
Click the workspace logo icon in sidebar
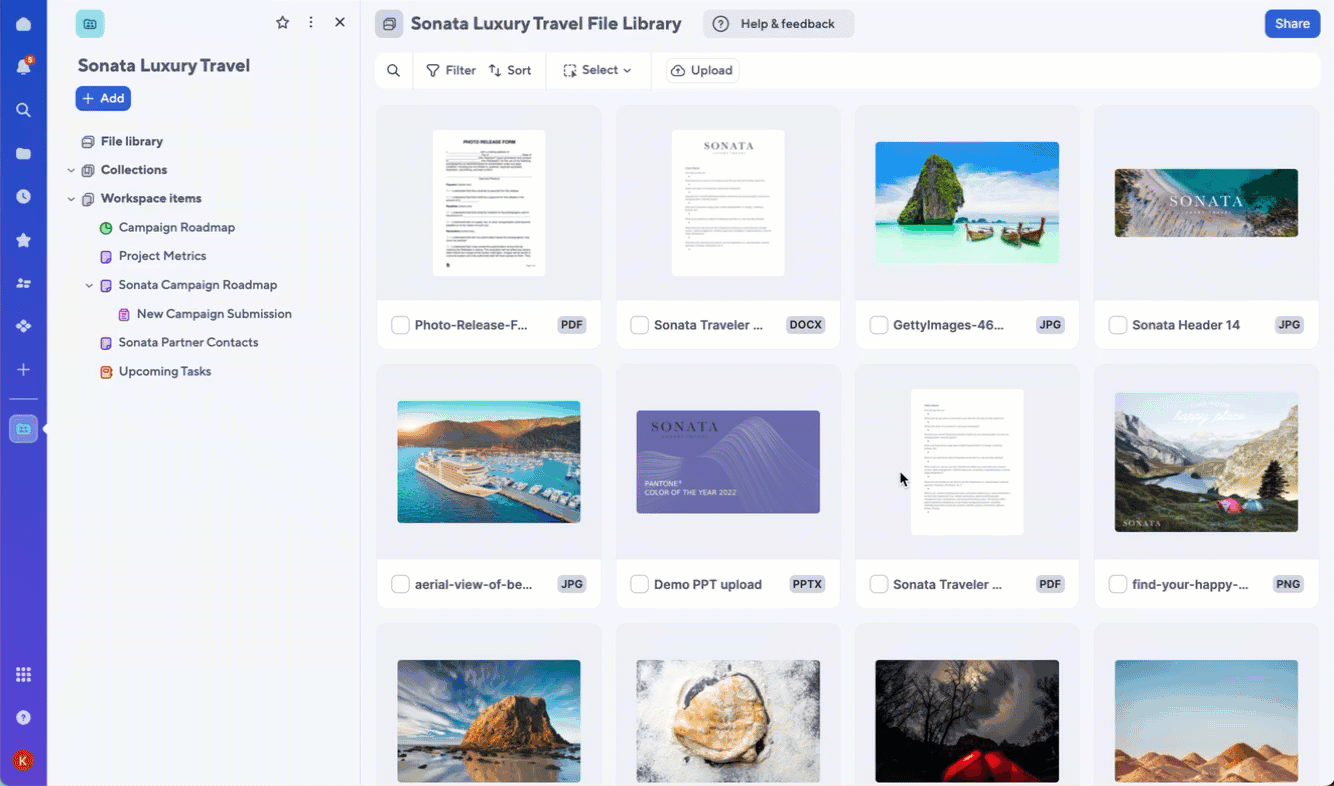tap(90, 23)
